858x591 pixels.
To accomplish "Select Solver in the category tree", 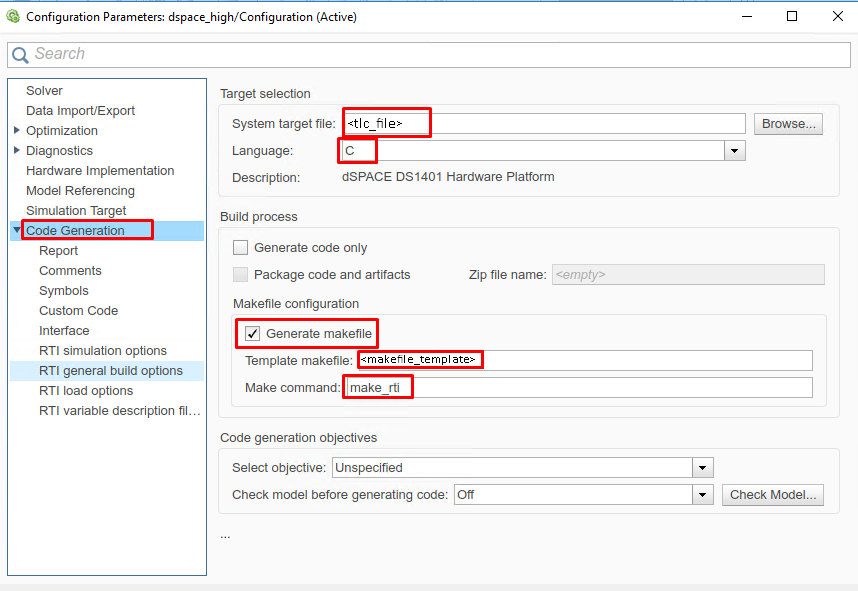I will [x=44, y=91].
